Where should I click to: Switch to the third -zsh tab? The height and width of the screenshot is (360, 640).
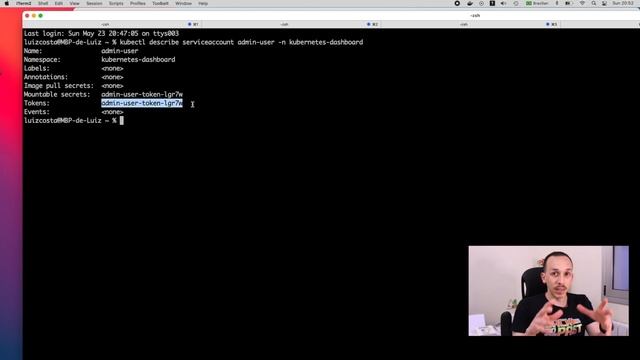(x=470, y=24)
